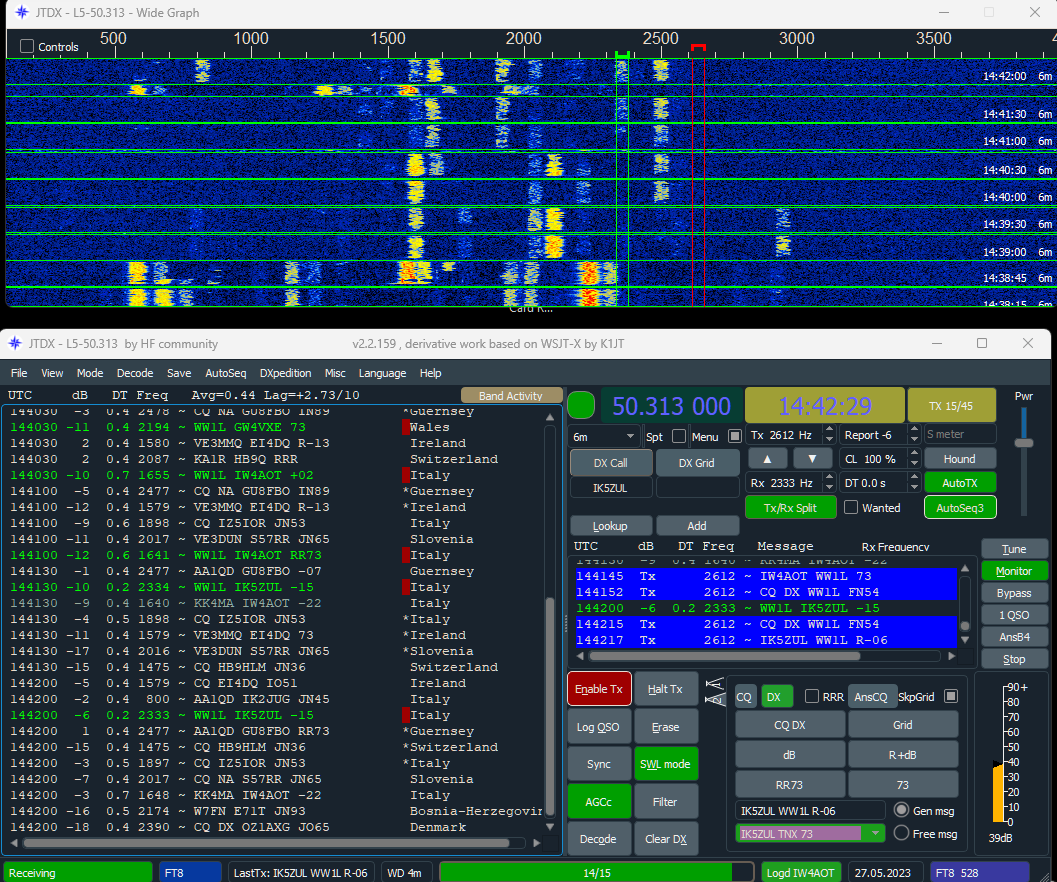
Task: Click the Band Activity vertical scrollbar
Action: (x=549, y=620)
